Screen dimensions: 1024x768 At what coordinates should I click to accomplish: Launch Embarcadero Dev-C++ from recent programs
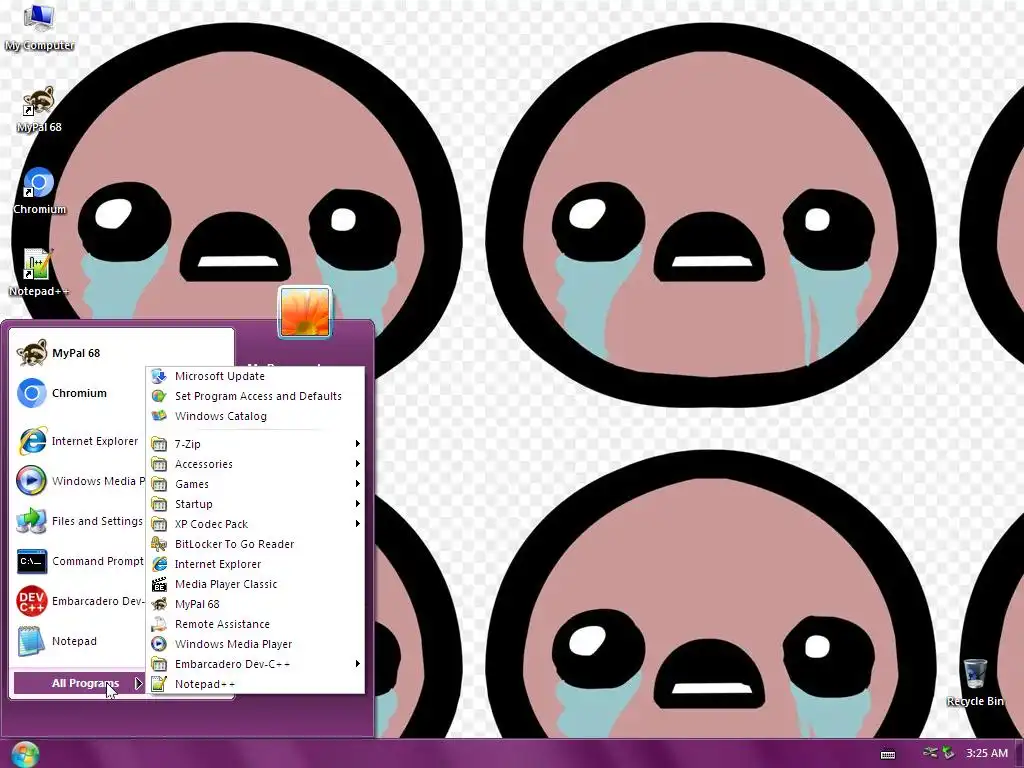coord(78,601)
